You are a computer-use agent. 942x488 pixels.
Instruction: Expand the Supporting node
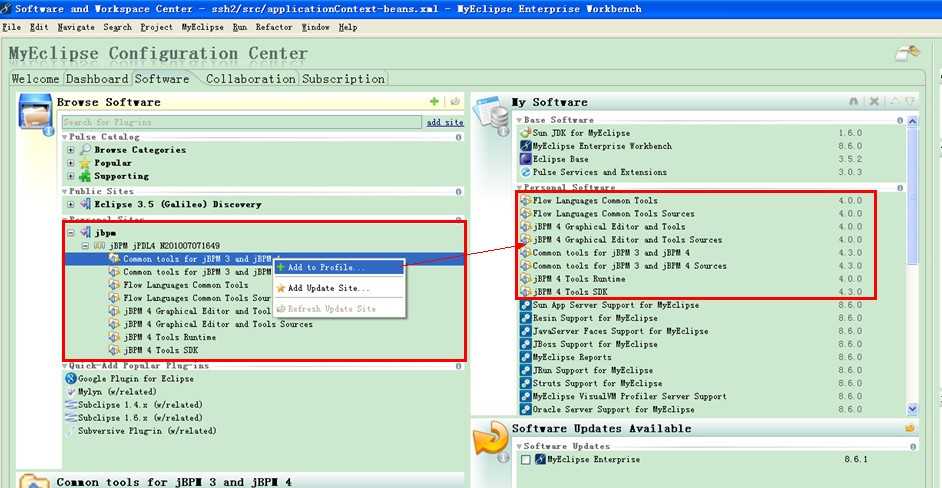click(71, 176)
